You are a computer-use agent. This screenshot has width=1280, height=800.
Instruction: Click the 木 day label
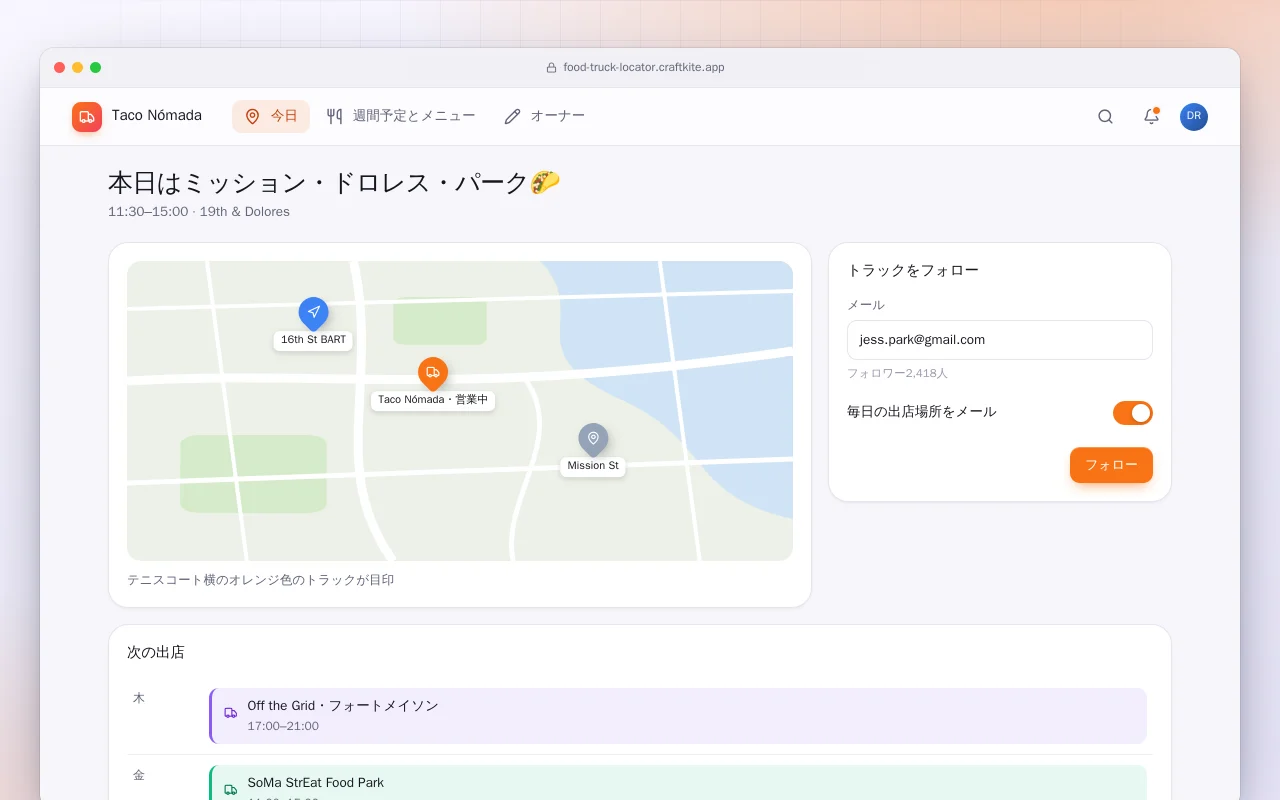tap(139, 698)
